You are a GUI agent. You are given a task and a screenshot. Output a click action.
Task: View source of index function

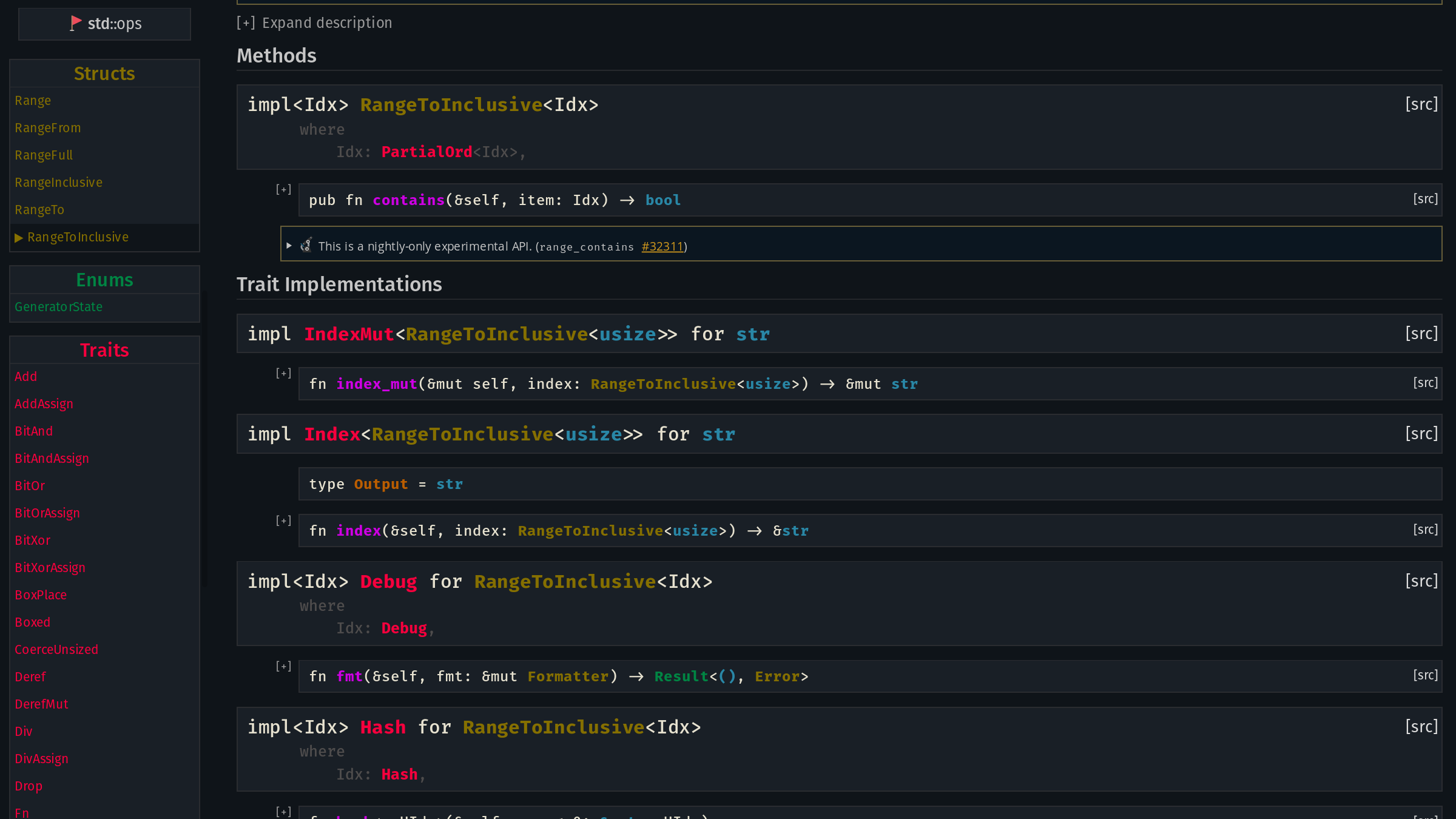tap(1426, 530)
